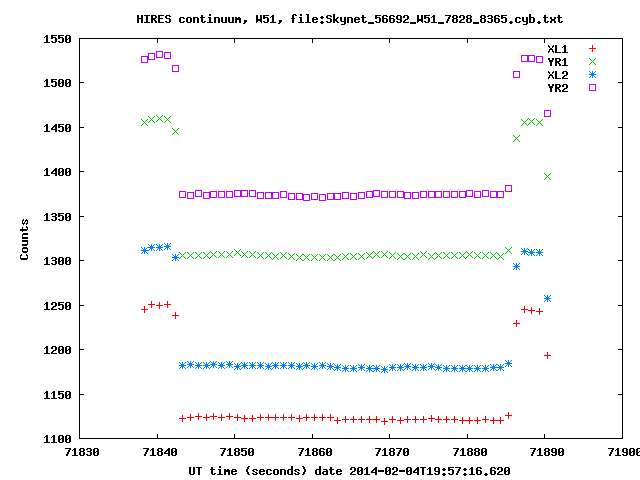Click the blue asterisk marker in the legend

click(x=592, y=75)
